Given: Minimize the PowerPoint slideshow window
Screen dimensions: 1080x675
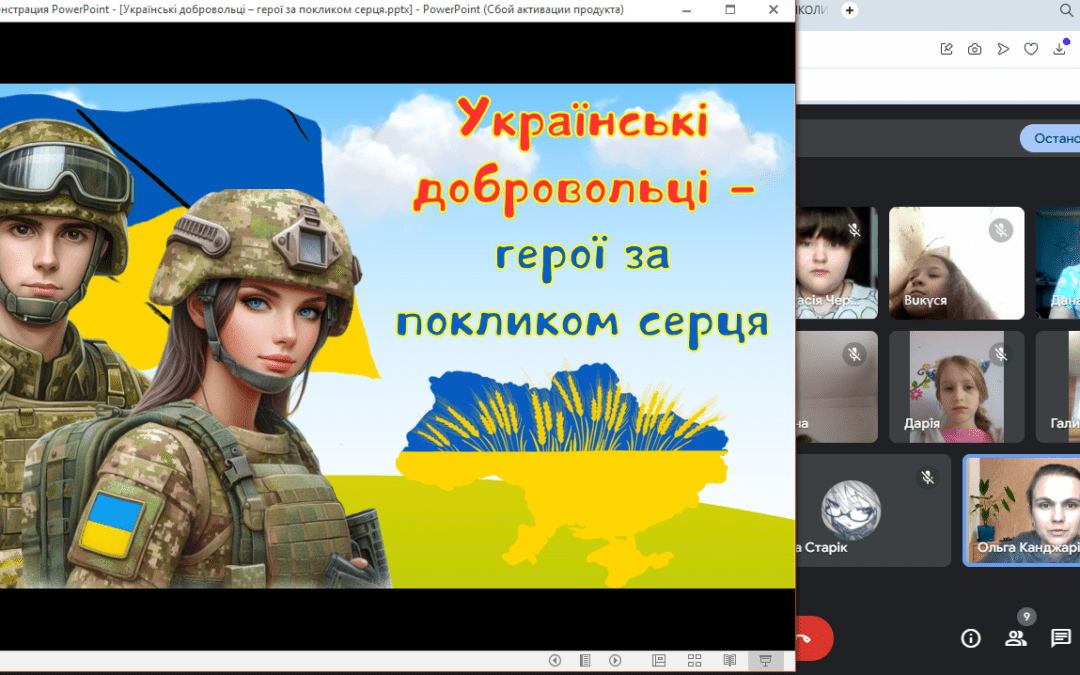Looking at the screenshot, I should tap(686, 10).
